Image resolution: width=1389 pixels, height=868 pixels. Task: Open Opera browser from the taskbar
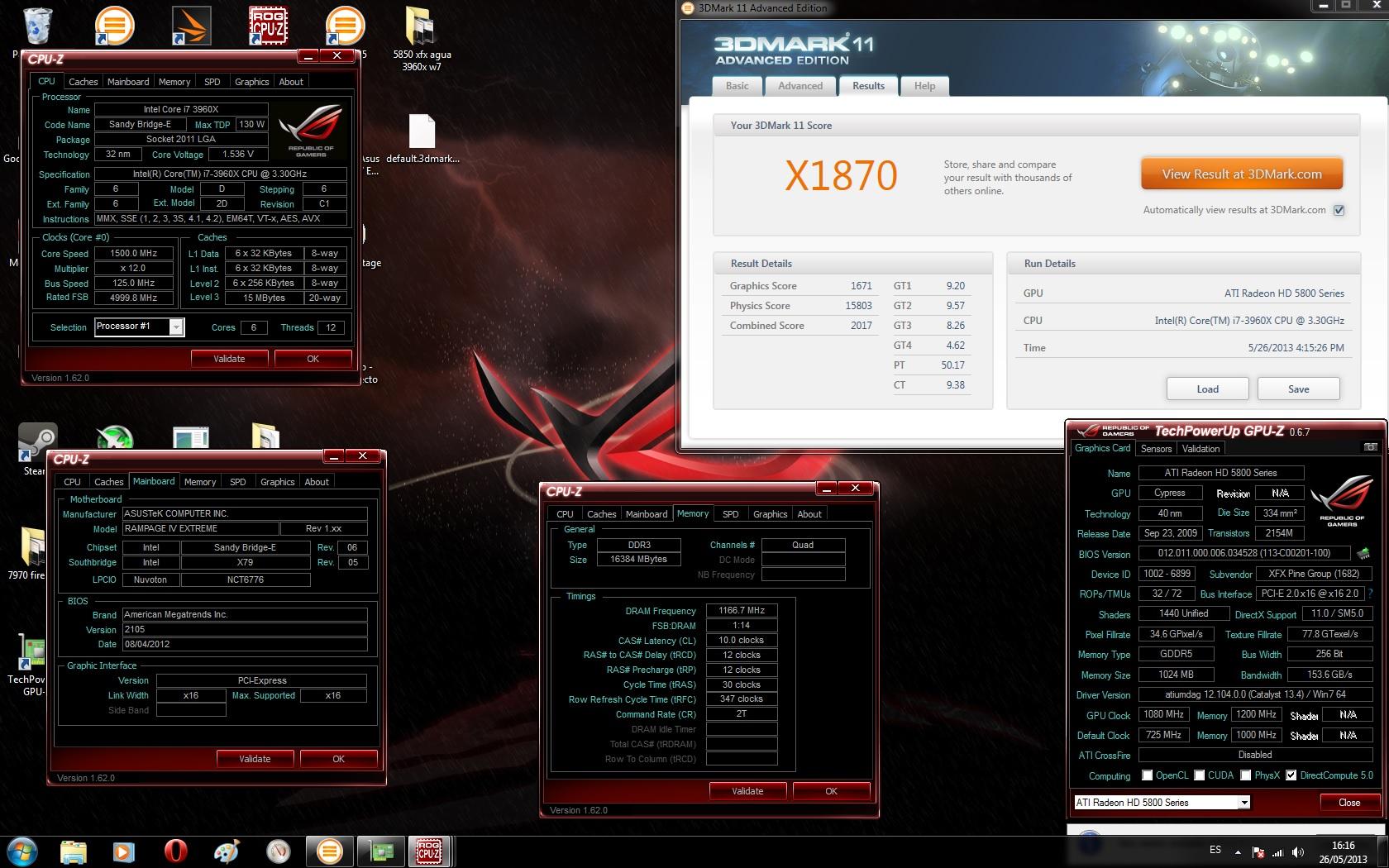click(x=175, y=851)
